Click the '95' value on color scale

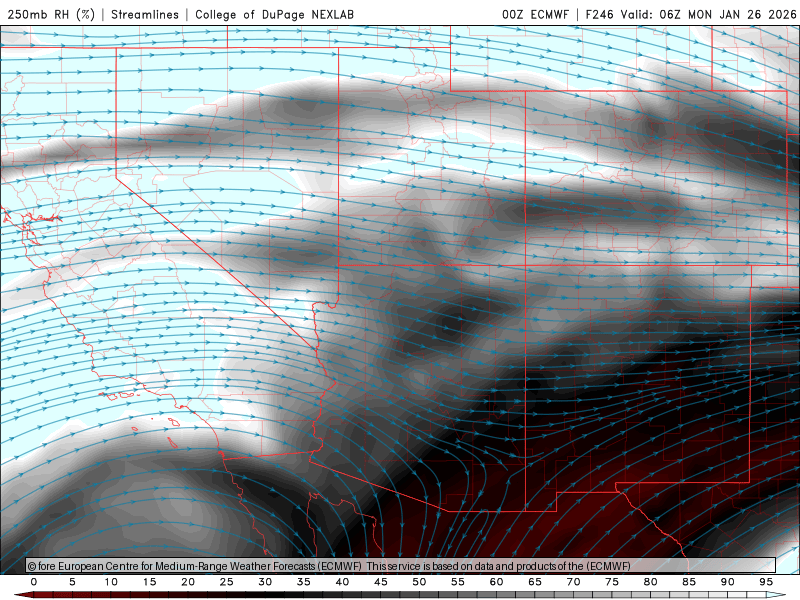[x=766, y=582]
